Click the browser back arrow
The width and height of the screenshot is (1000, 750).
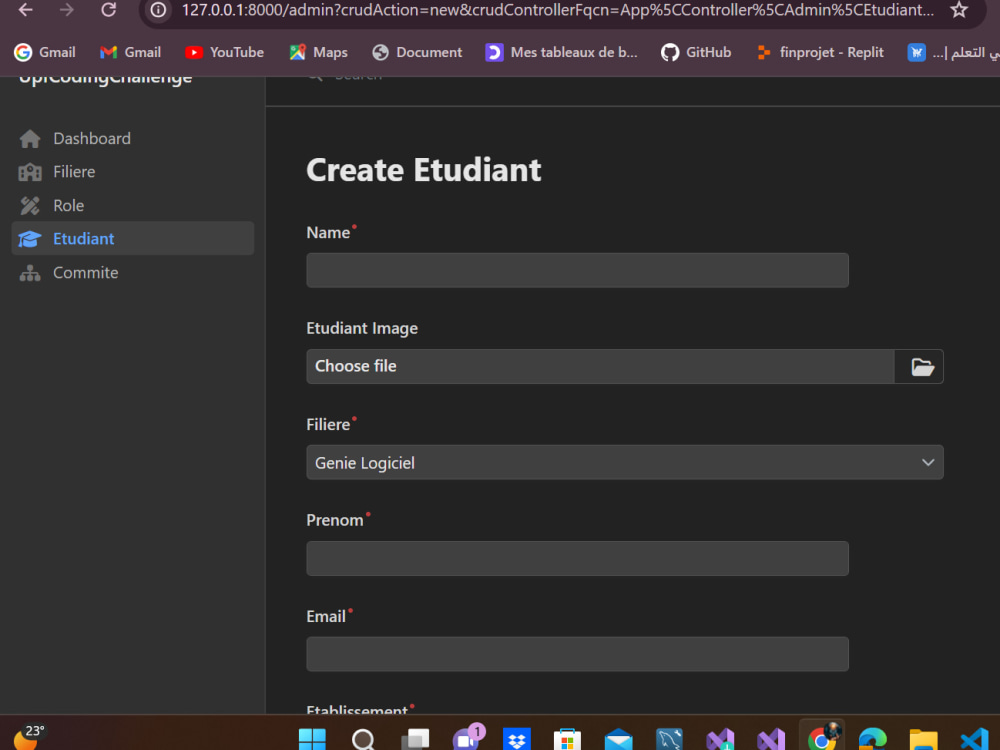coord(26,10)
